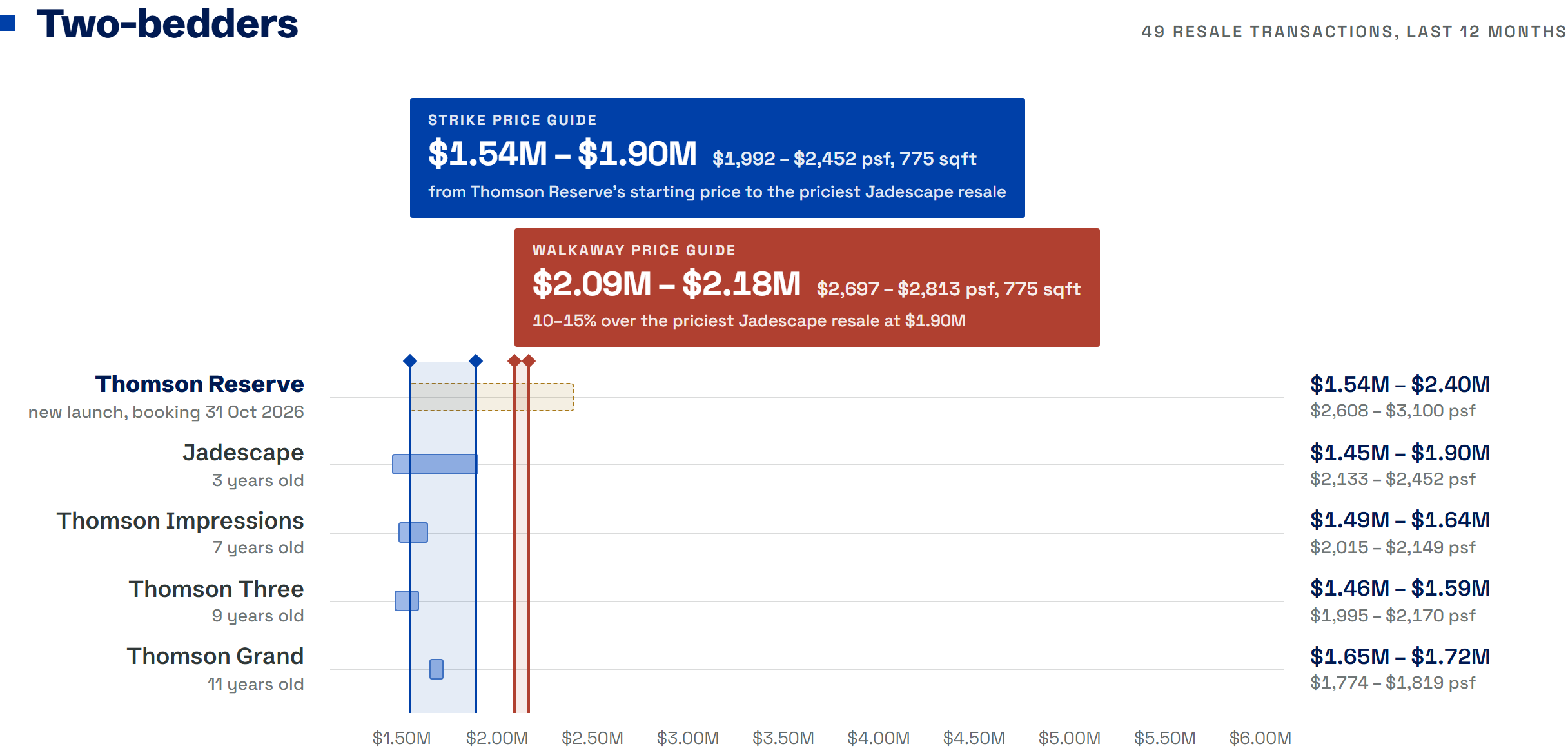Viewport: 1568px width, 753px height.
Task: Click the '11 years old' label
Action: (255, 684)
